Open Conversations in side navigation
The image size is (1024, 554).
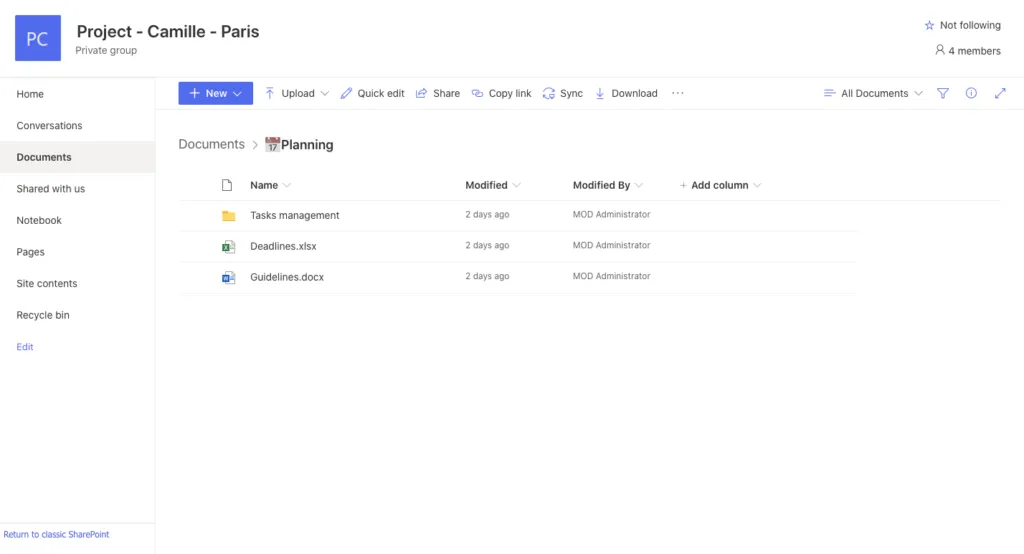(x=49, y=125)
